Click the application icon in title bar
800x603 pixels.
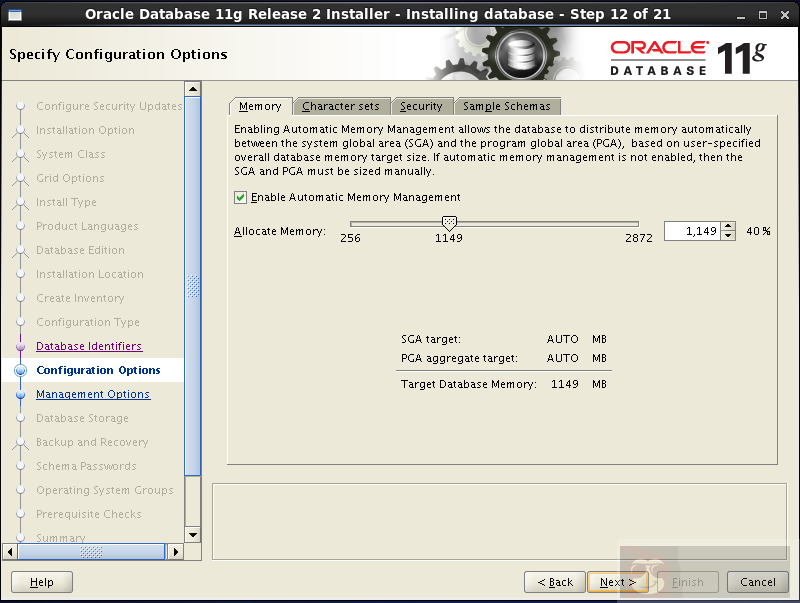pyautogui.click(x=14, y=13)
